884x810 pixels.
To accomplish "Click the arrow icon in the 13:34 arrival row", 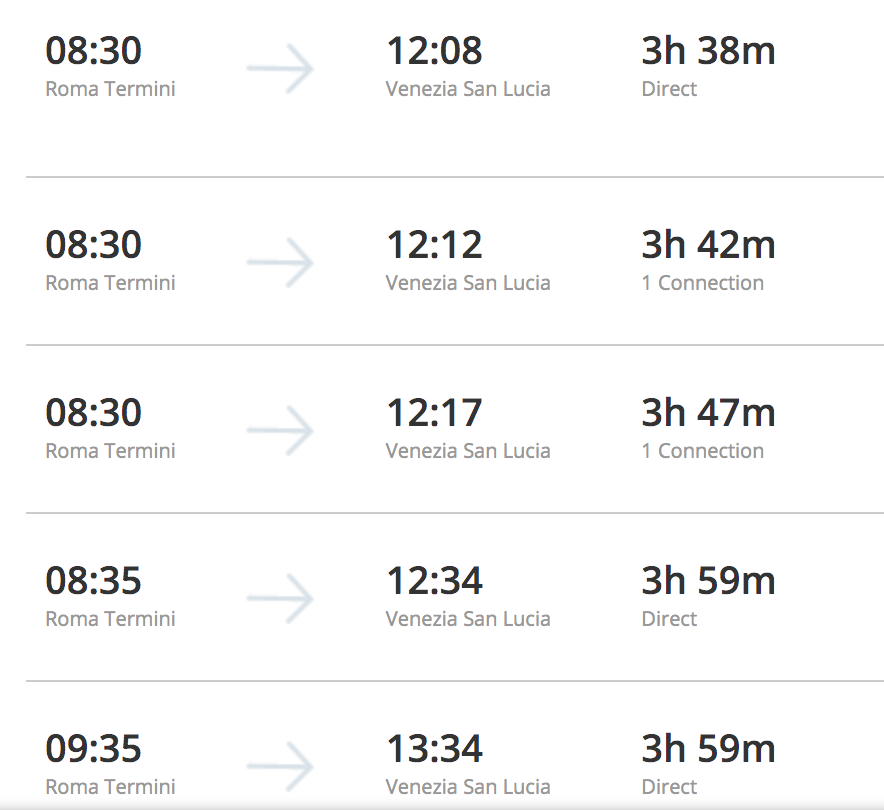I will pyautogui.click(x=280, y=767).
